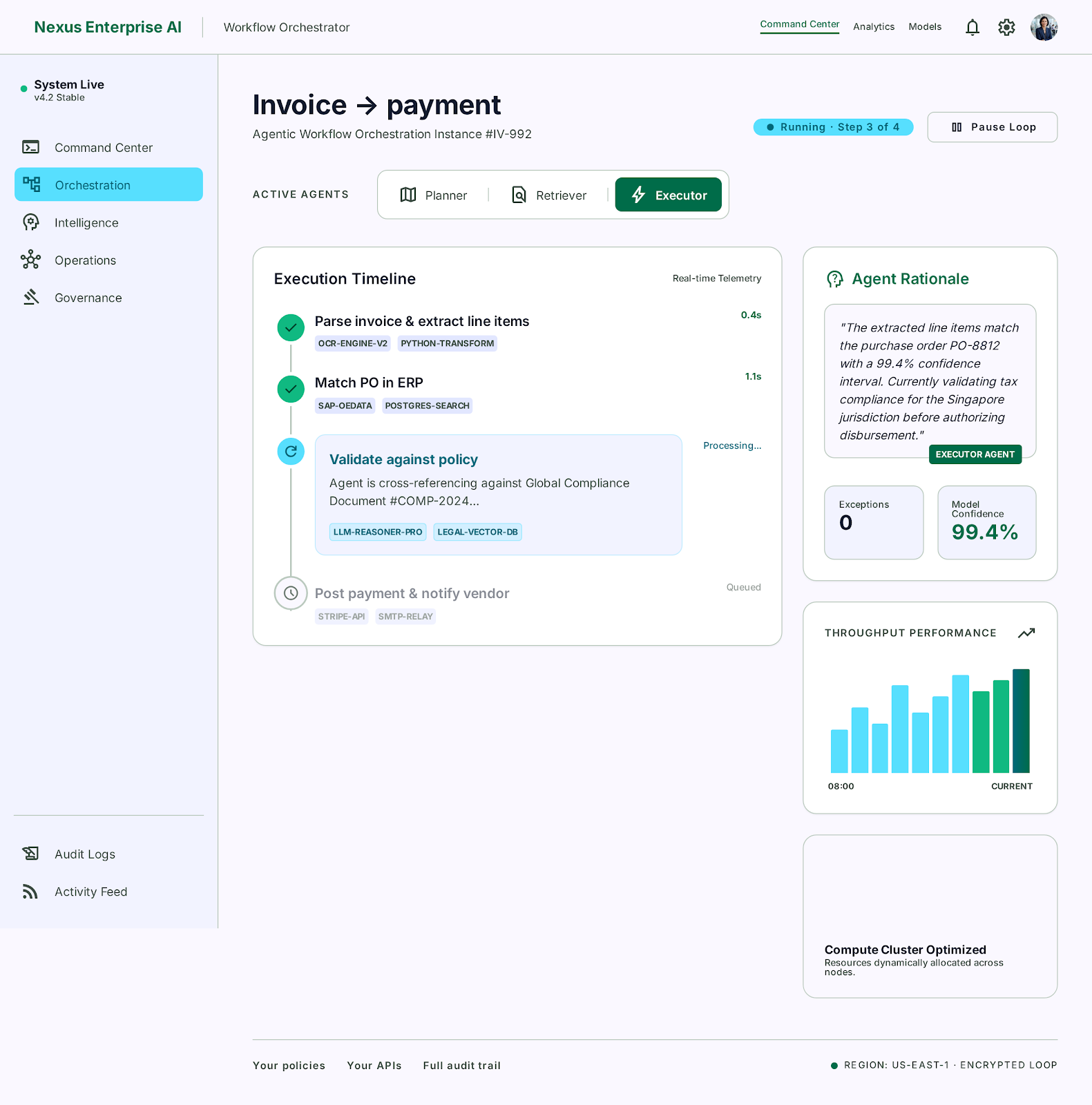Screen dimensions: 1092x1105
Task: Click the SAP-OEDATA tag
Action: point(345,405)
